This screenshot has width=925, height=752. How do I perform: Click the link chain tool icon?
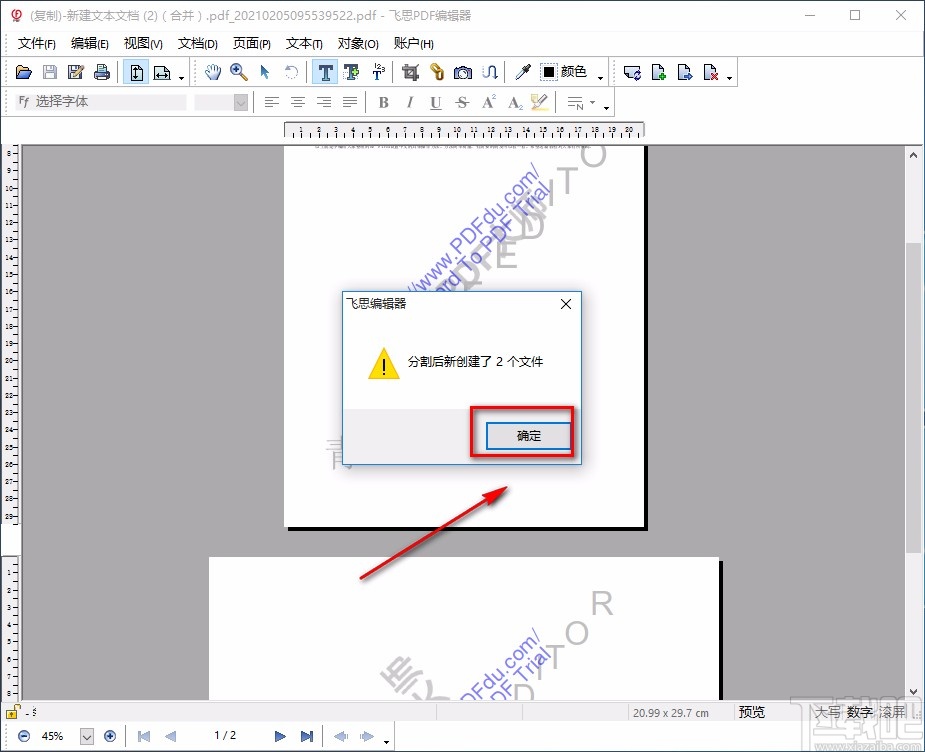(437, 73)
